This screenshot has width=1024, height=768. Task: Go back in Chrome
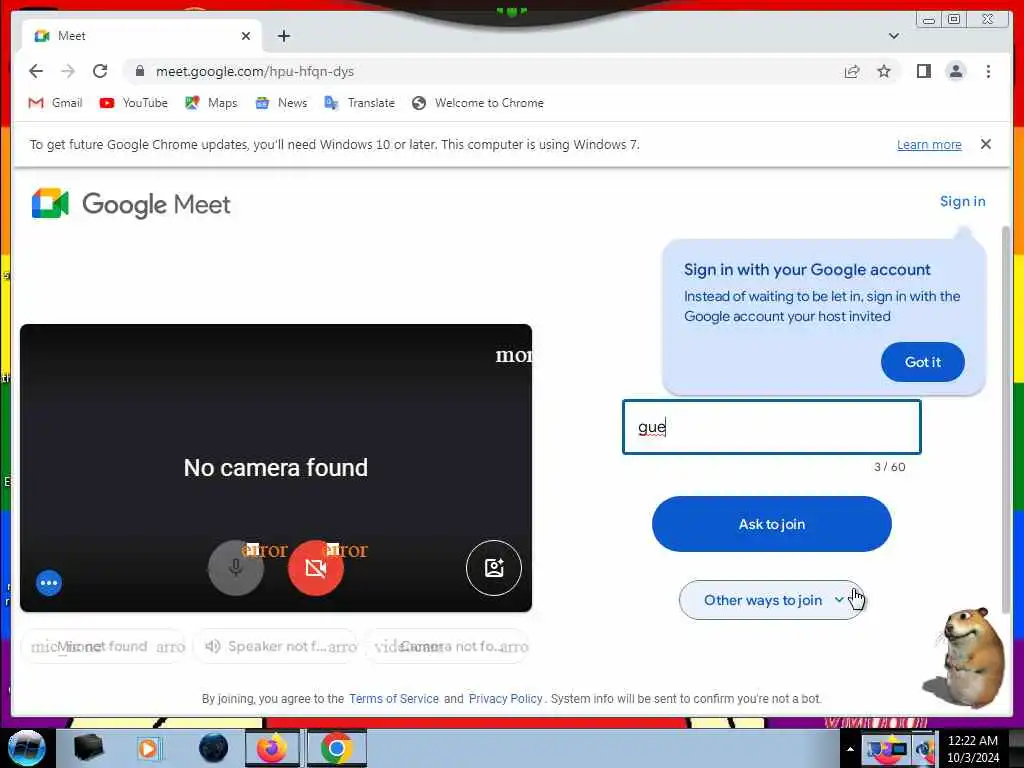click(36, 71)
